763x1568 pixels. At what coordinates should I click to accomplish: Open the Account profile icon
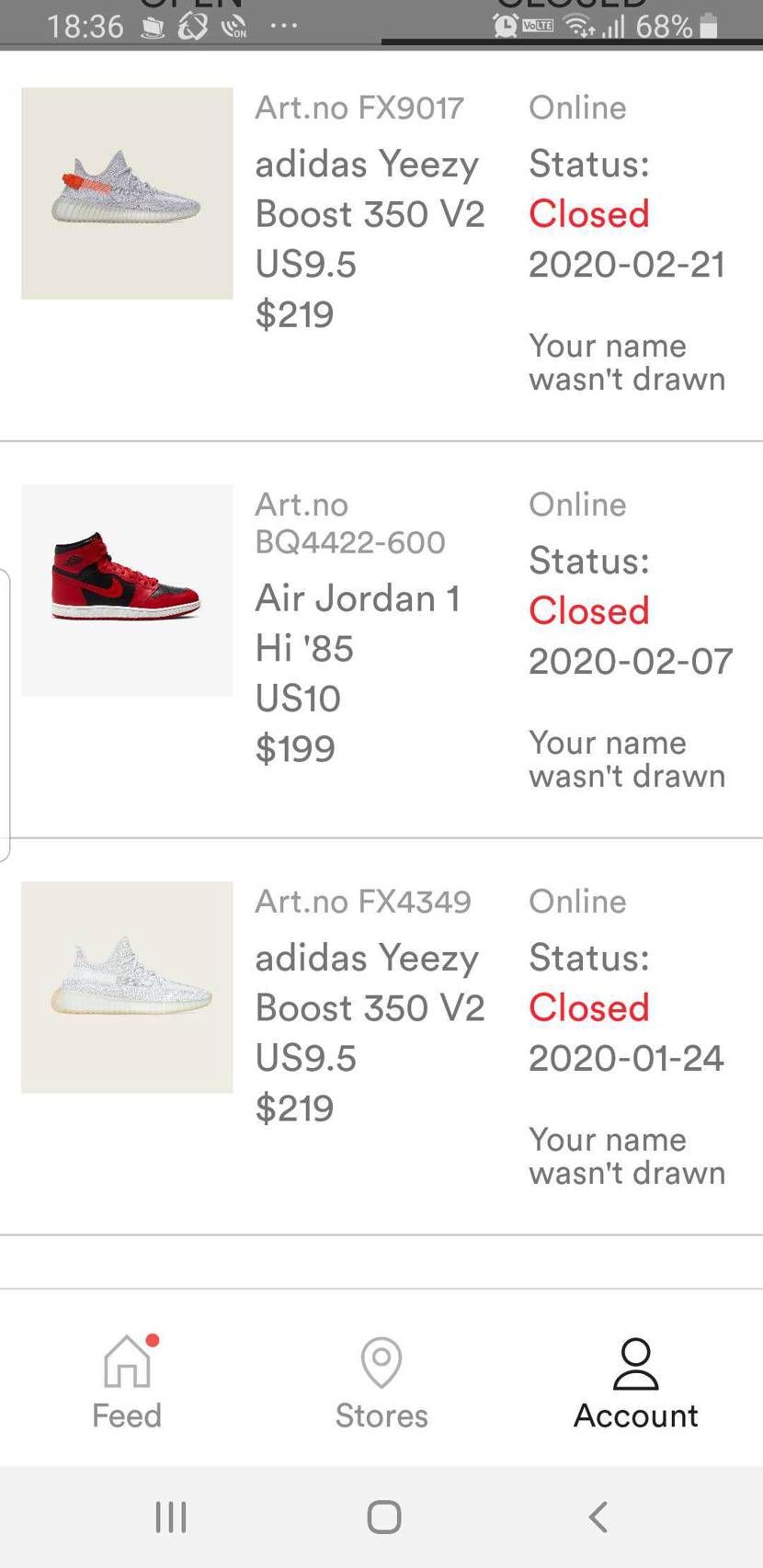pos(636,1363)
